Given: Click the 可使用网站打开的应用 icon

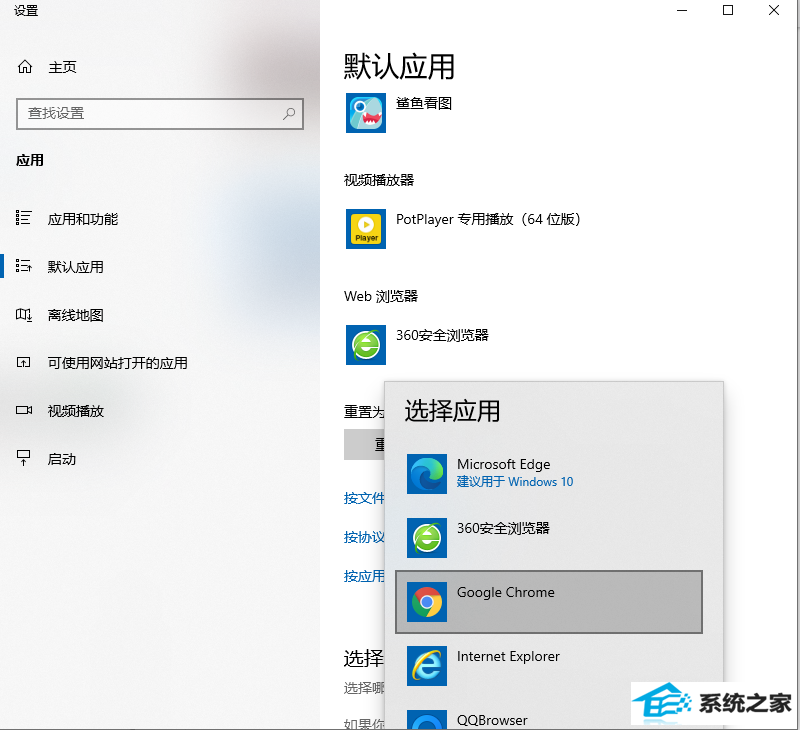Looking at the screenshot, I should click(x=23, y=363).
